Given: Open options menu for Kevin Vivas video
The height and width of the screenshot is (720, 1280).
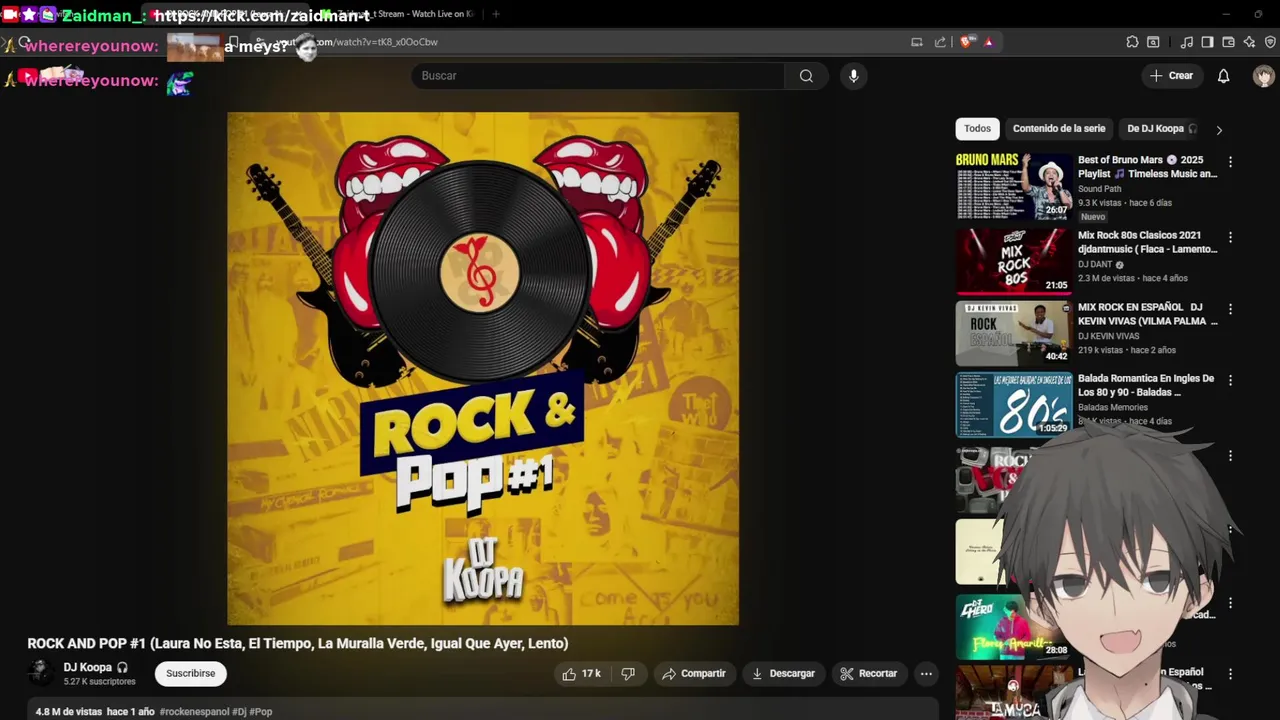Looking at the screenshot, I should tap(1230, 310).
